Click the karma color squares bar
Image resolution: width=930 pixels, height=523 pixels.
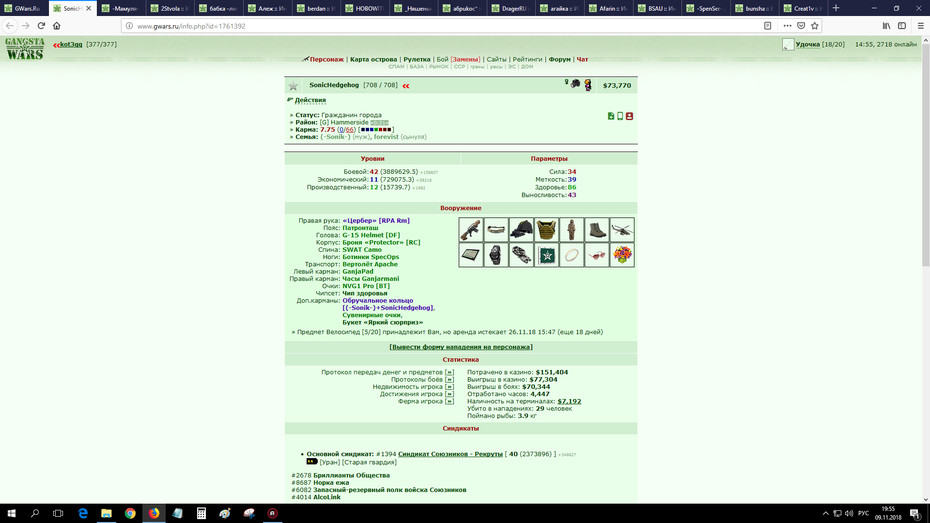[376, 130]
